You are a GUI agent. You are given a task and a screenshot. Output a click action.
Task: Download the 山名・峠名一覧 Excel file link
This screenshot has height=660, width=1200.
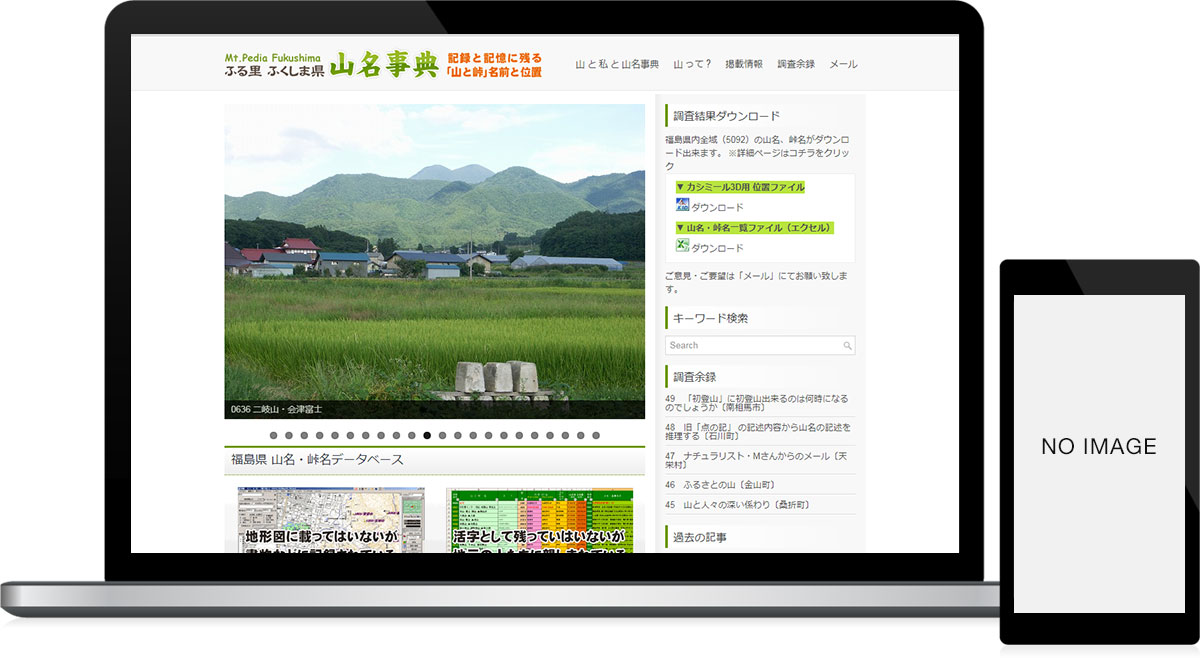(718, 247)
